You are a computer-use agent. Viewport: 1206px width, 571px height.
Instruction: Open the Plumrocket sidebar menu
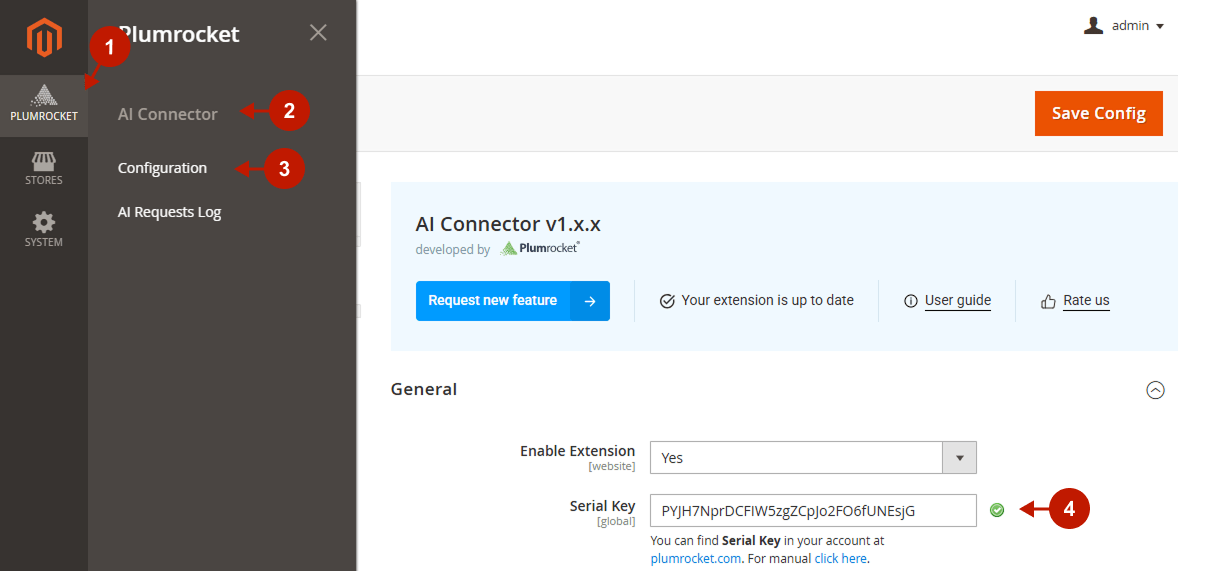point(43,106)
